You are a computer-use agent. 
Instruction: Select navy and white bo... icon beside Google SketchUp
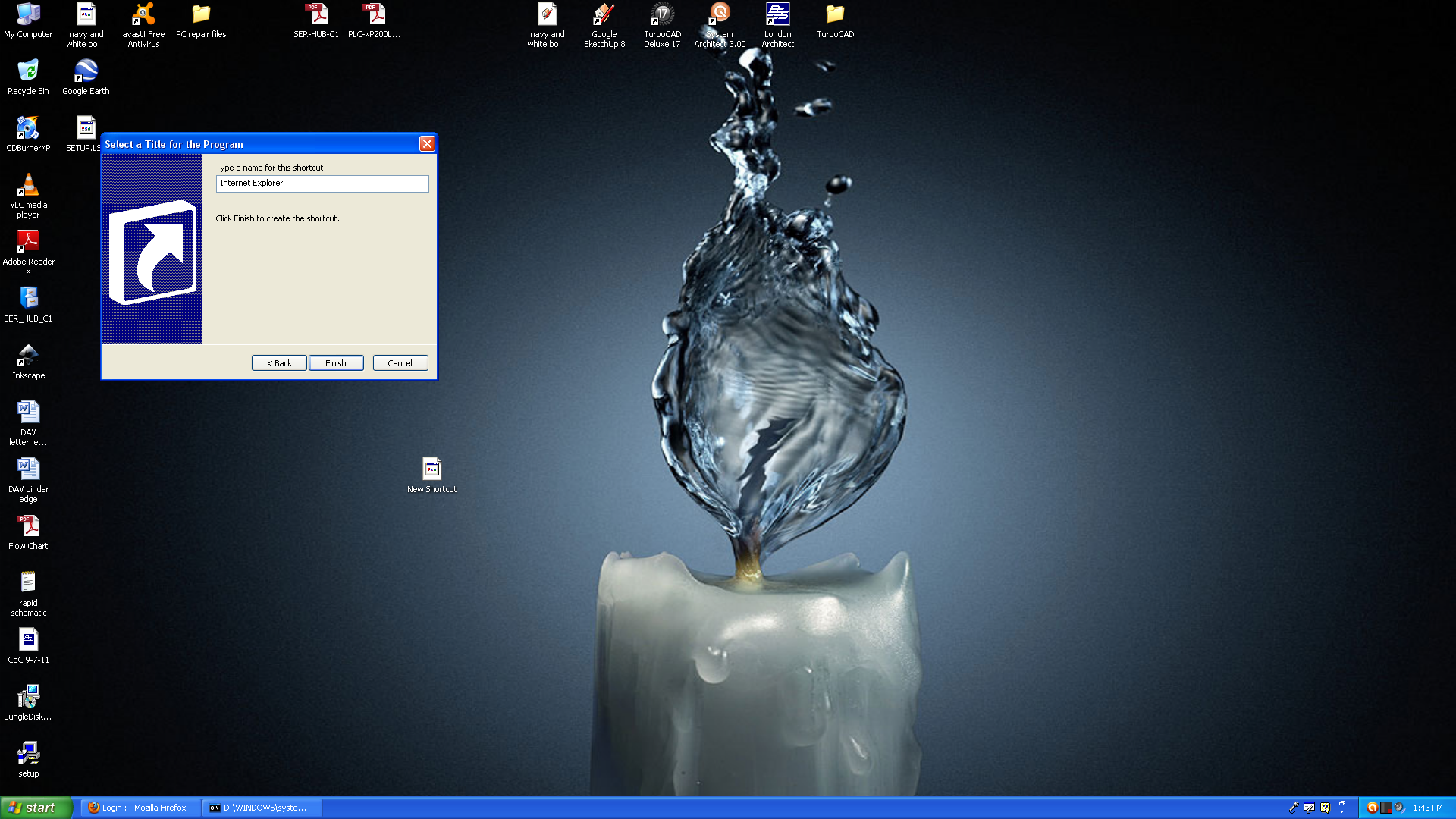click(x=547, y=25)
